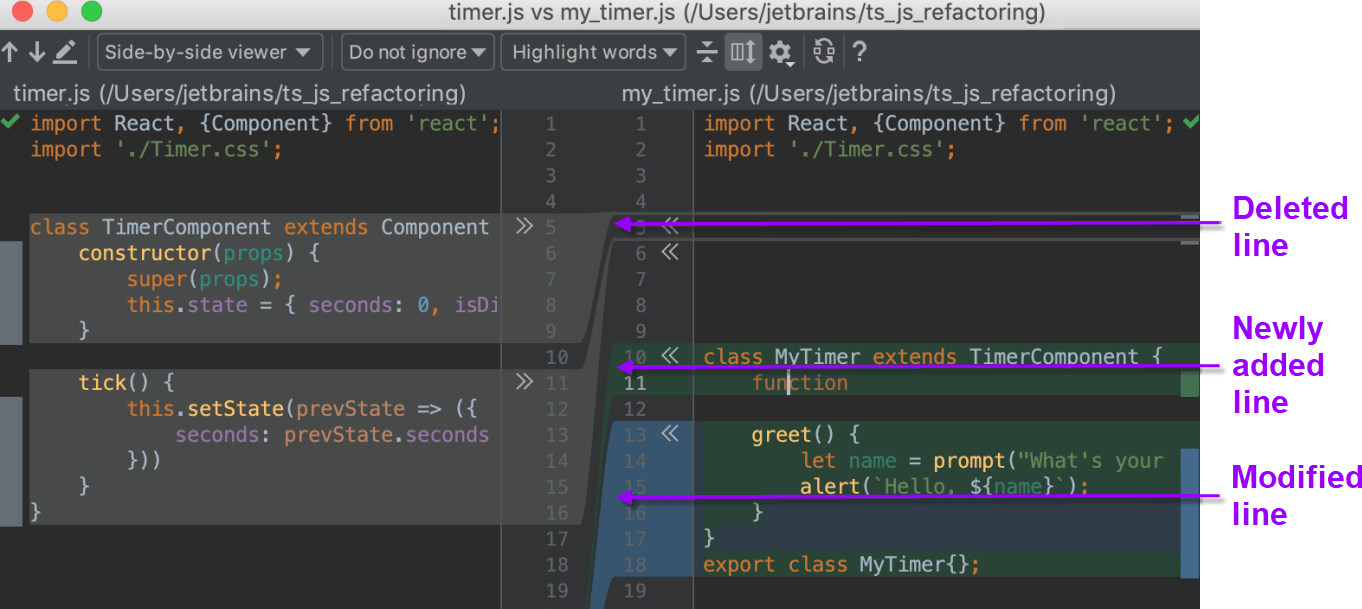Go to next difference with down arrow
Image resolution: width=1362 pixels, height=609 pixels.
[37, 52]
